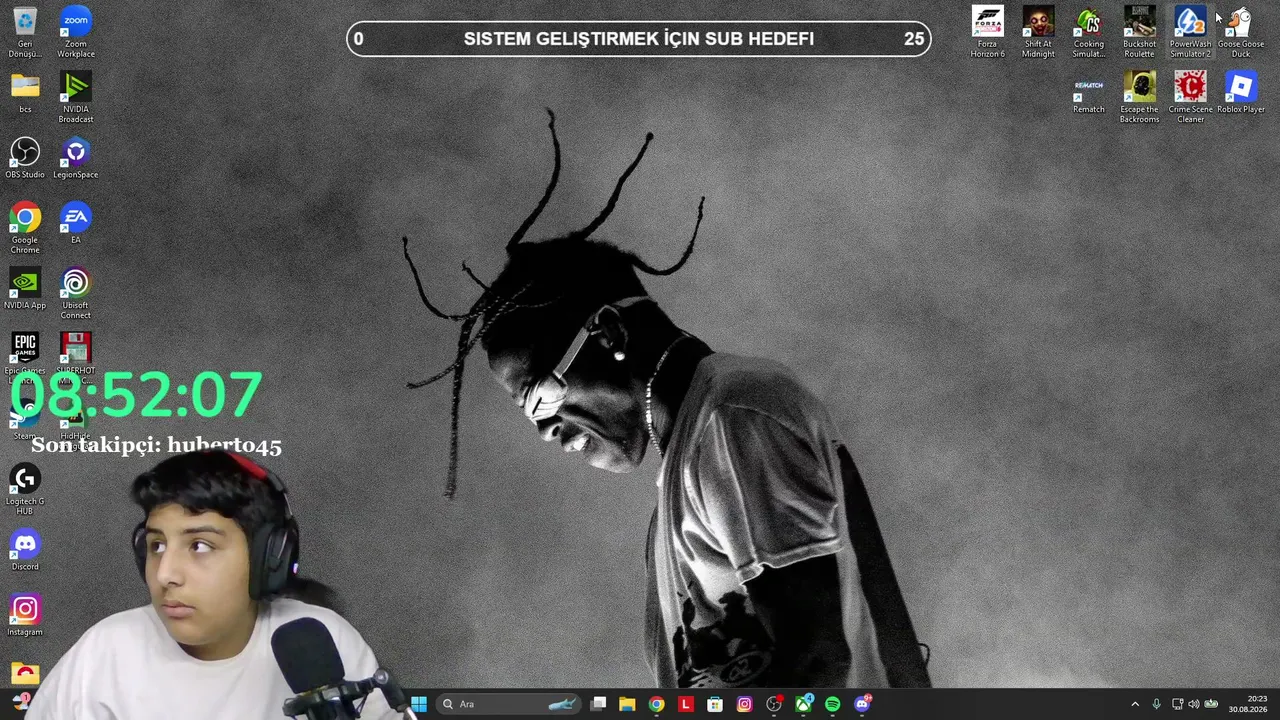Screen dimensions: 1280x720
Task: Click the Goose Goose Duck desktop icon
Action: click(1240, 32)
